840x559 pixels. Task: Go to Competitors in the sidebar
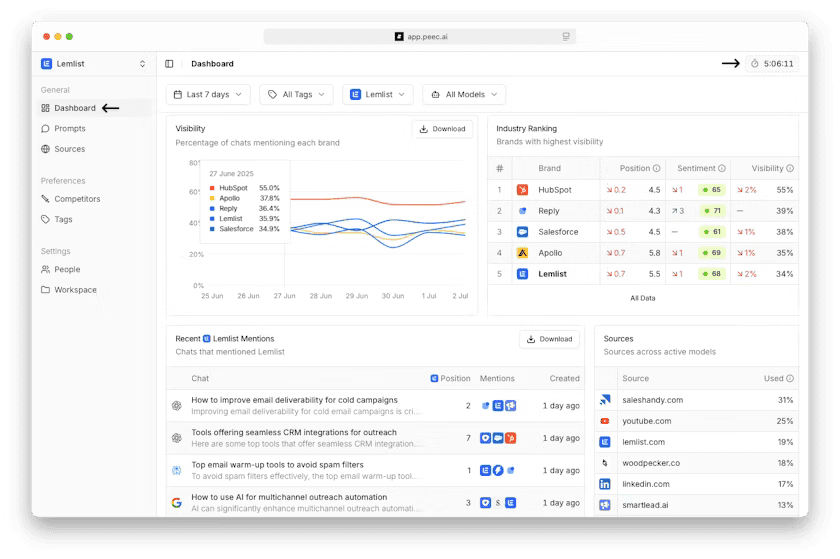77,199
